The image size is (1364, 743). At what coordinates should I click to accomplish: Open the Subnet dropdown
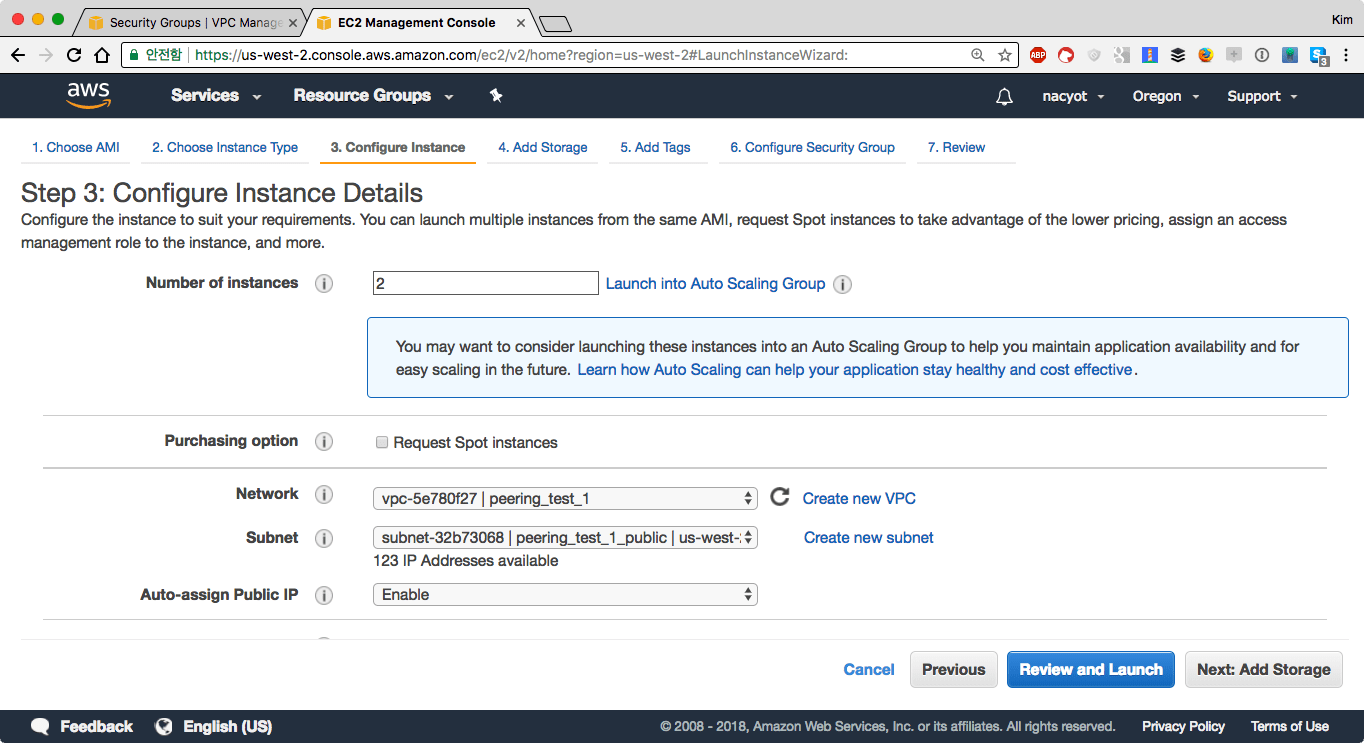point(565,538)
